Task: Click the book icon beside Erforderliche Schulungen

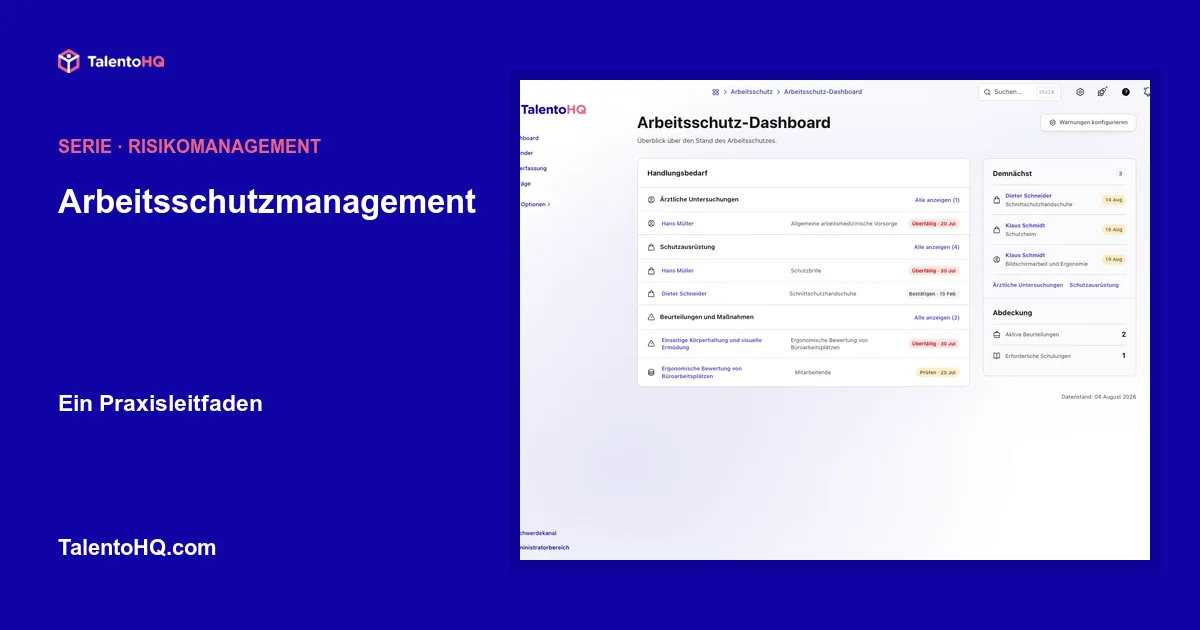Action: (x=996, y=356)
